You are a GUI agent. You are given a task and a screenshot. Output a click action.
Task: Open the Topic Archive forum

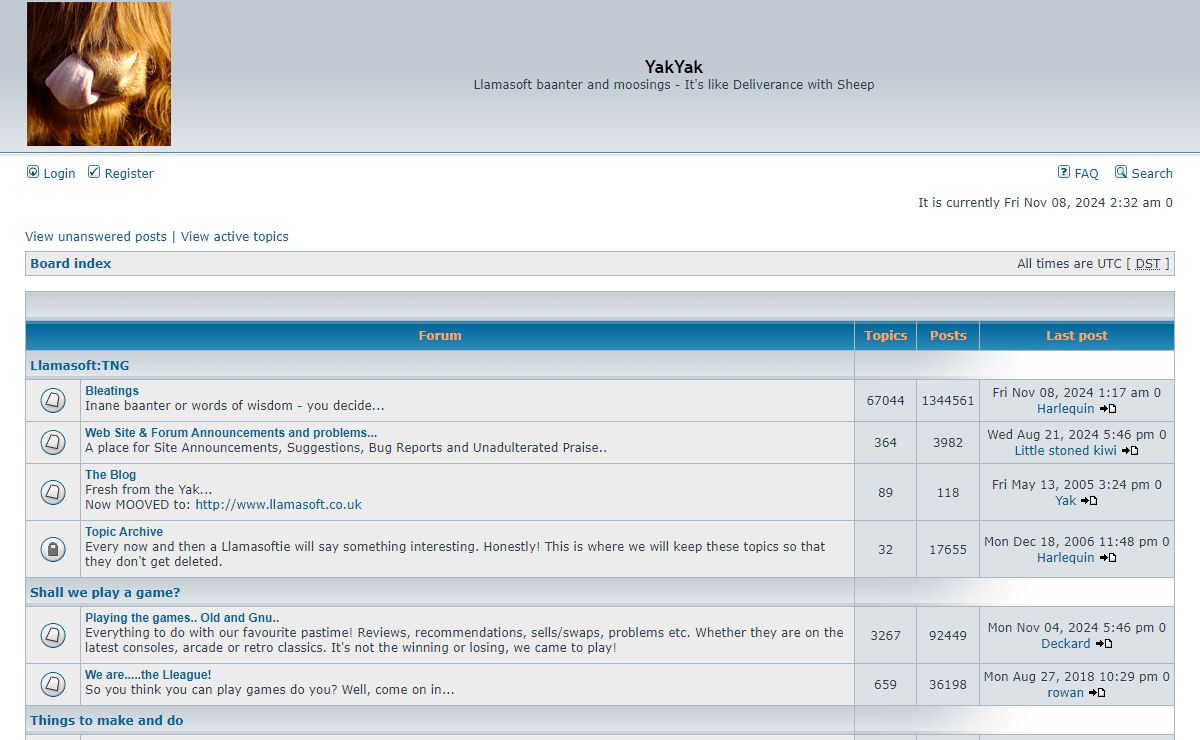124,532
